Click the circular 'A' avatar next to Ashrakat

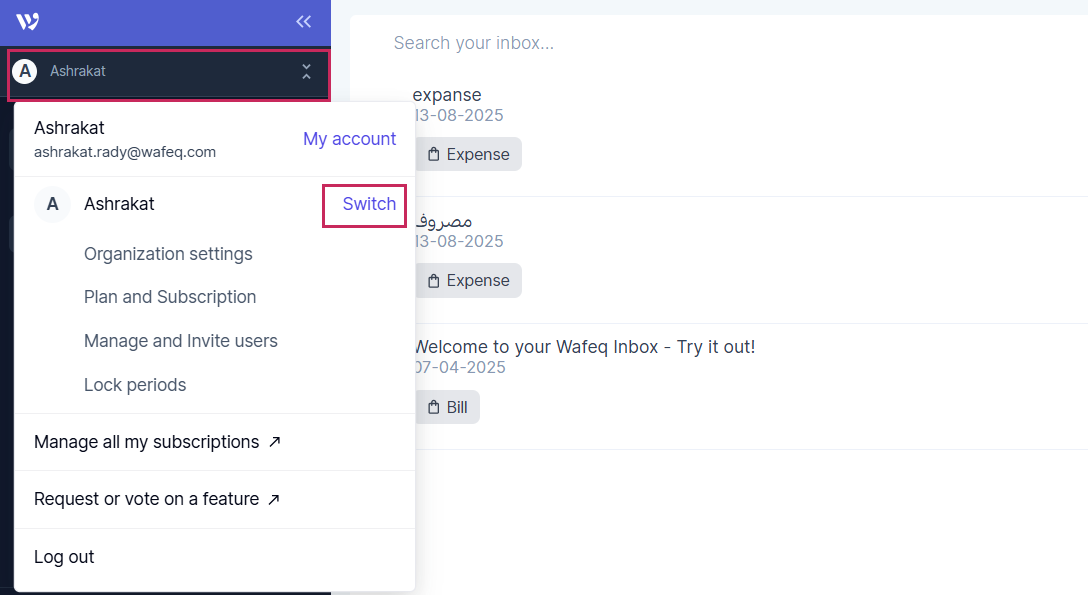pos(24,71)
